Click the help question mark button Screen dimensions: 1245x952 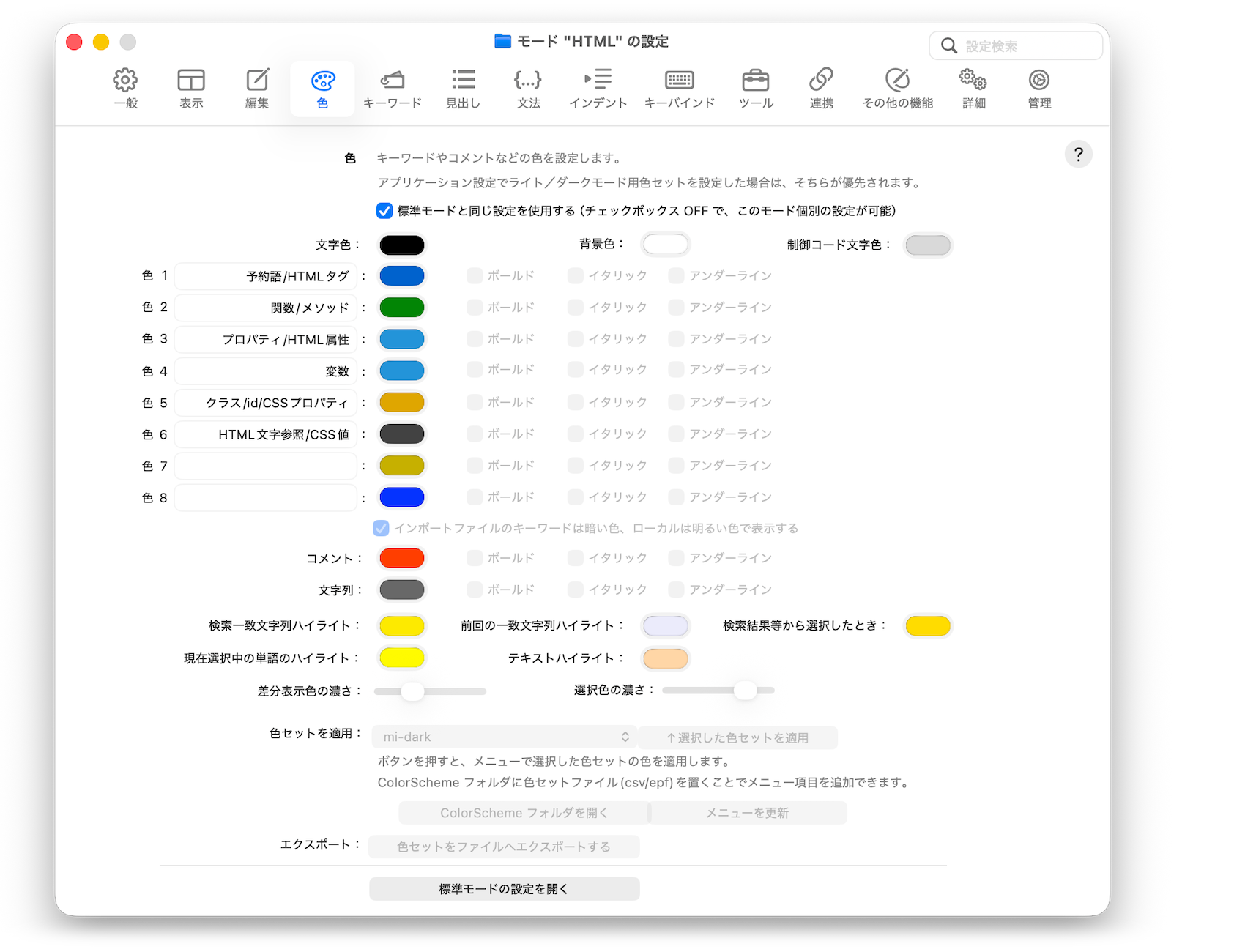coord(1078,155)
